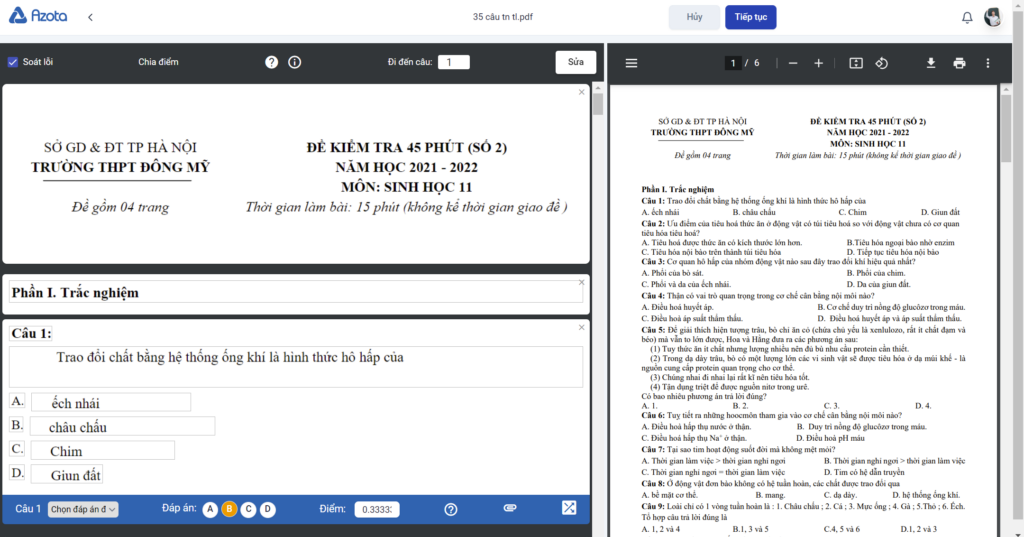Viewport: 1024px width, 537px height.
Task: Go back using the left chevron
Action: click(90, 17)
